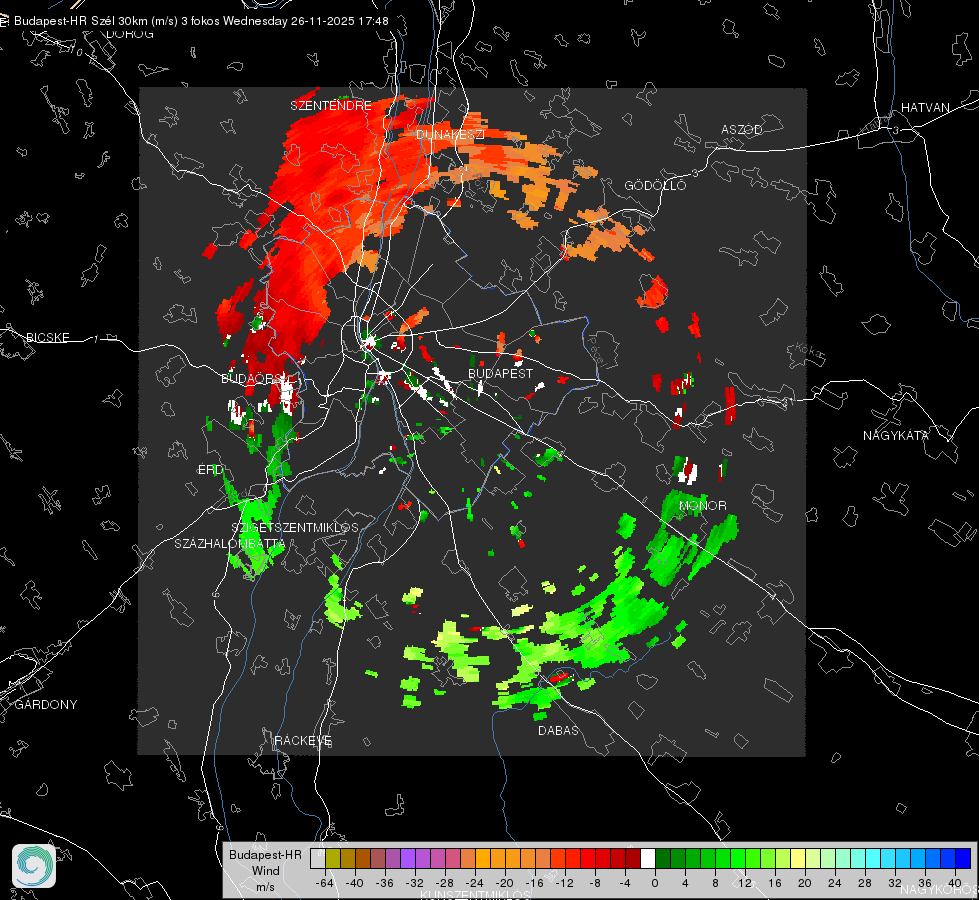This screenshot has width=979, height=900.
Task: Click the '-28' legend value
Action: point(445,883)
